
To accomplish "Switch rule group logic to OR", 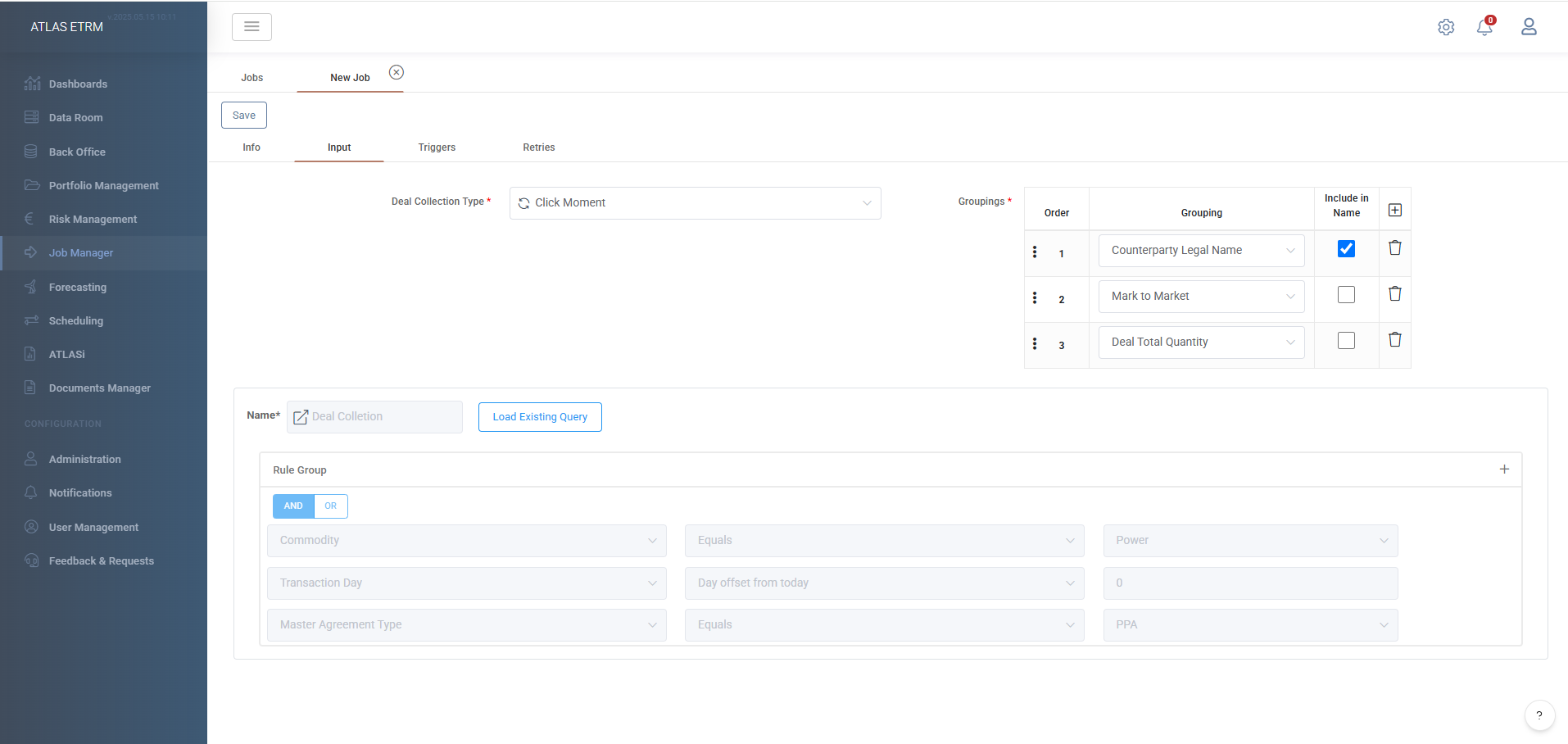I will tap(331, 506).
